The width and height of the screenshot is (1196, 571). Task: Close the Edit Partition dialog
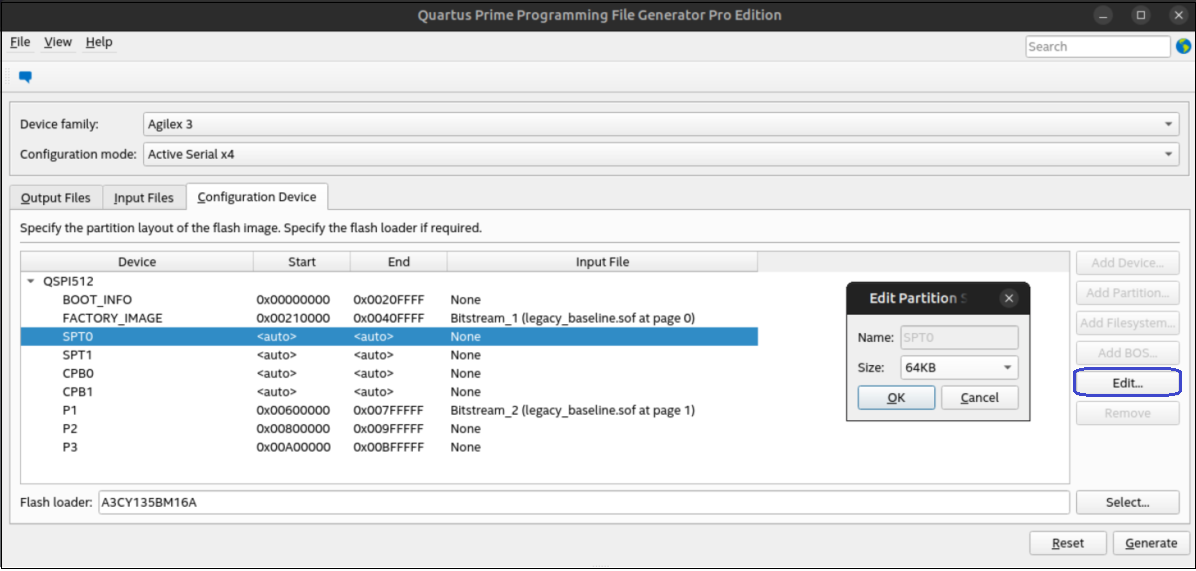point(1009,298)
